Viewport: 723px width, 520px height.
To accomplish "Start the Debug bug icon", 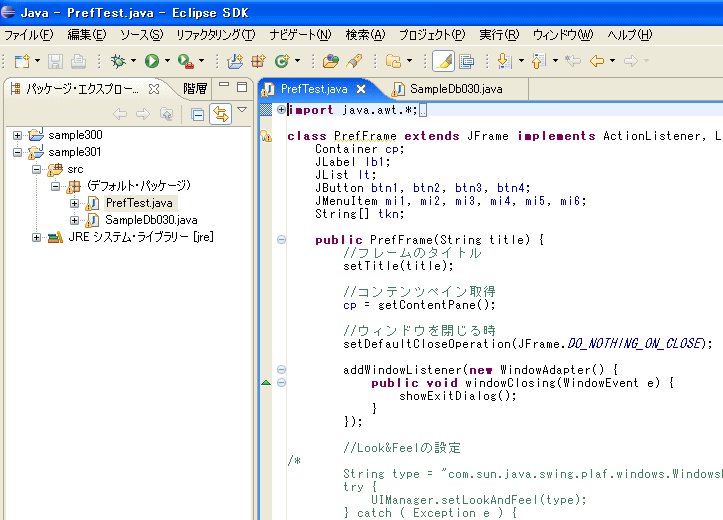I will [x=118, y=61].
